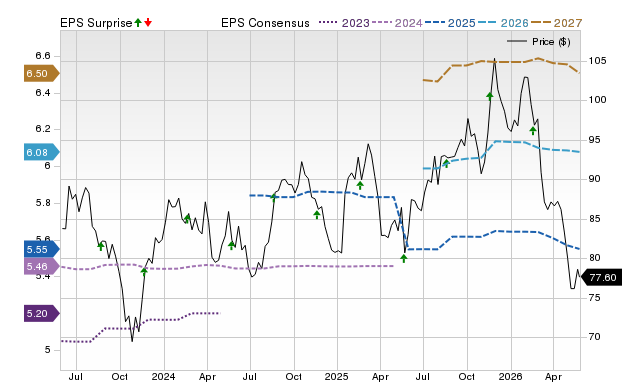Click the green surprise arrow at the start of the 2025 consensus line

[273, 198]
